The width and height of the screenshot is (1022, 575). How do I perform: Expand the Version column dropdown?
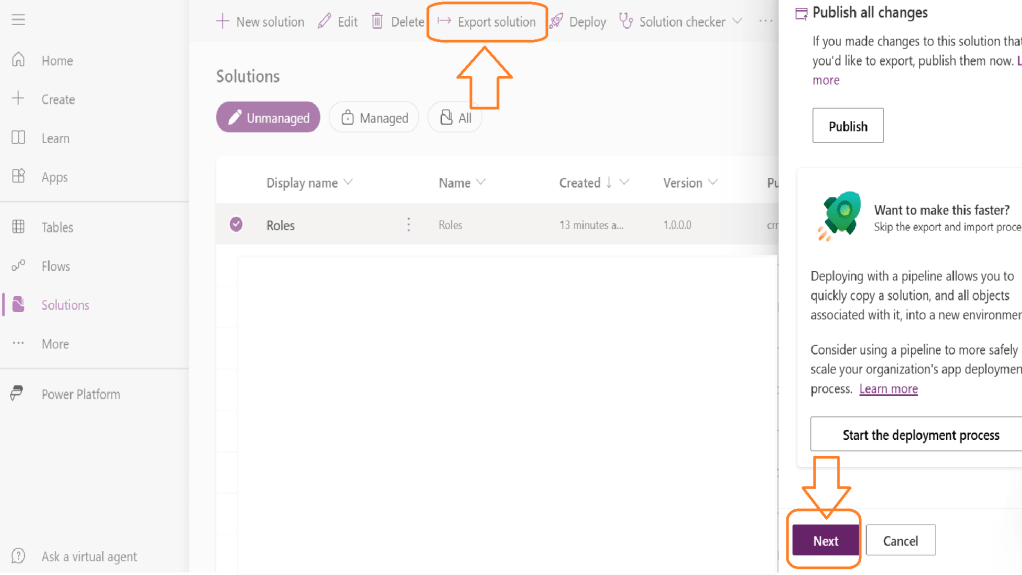[x=713, y=183]
